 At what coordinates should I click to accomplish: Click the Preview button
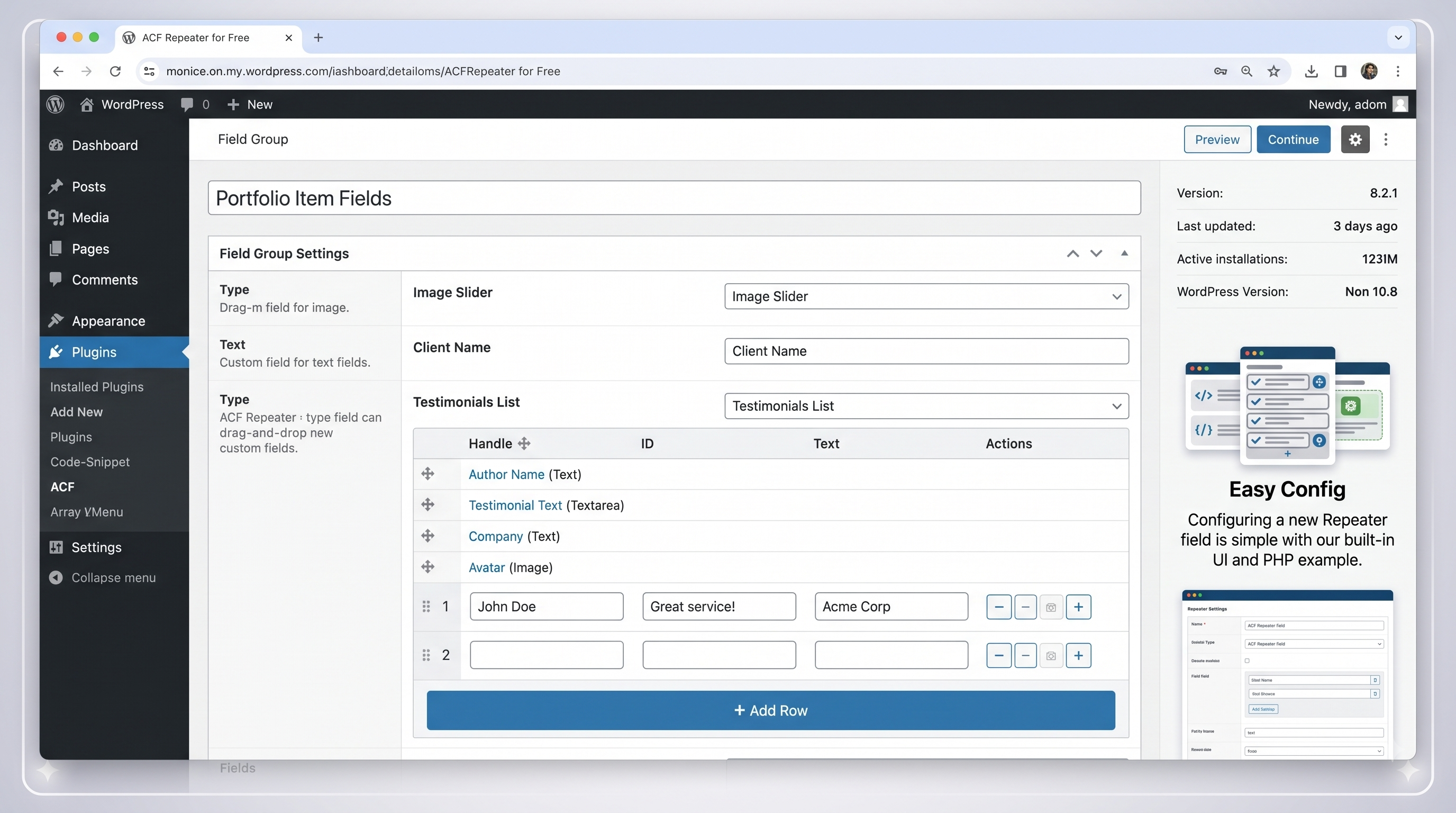(x=1217, y=140)
